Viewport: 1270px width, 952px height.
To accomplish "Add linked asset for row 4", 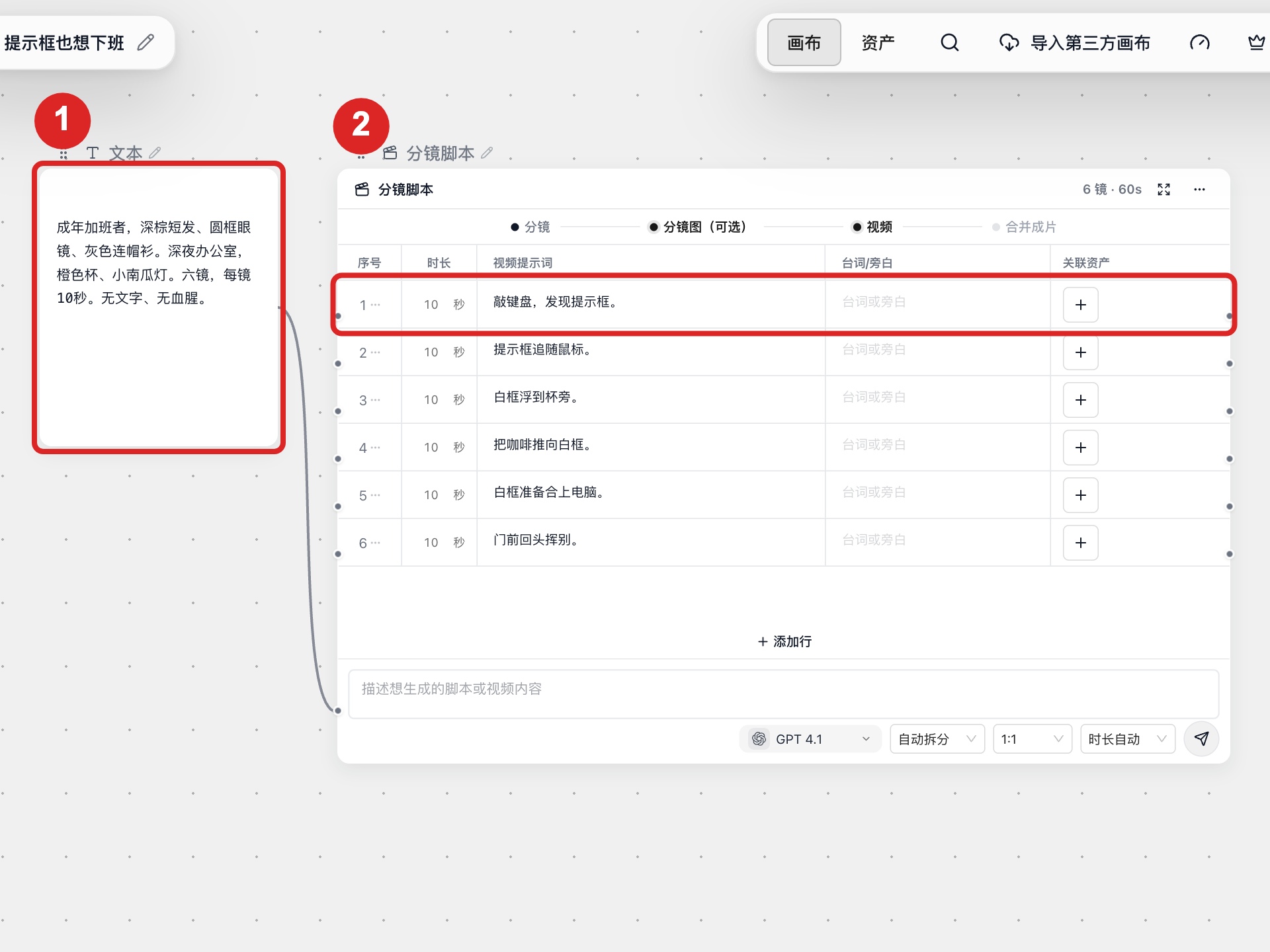I will [1080, 448].
